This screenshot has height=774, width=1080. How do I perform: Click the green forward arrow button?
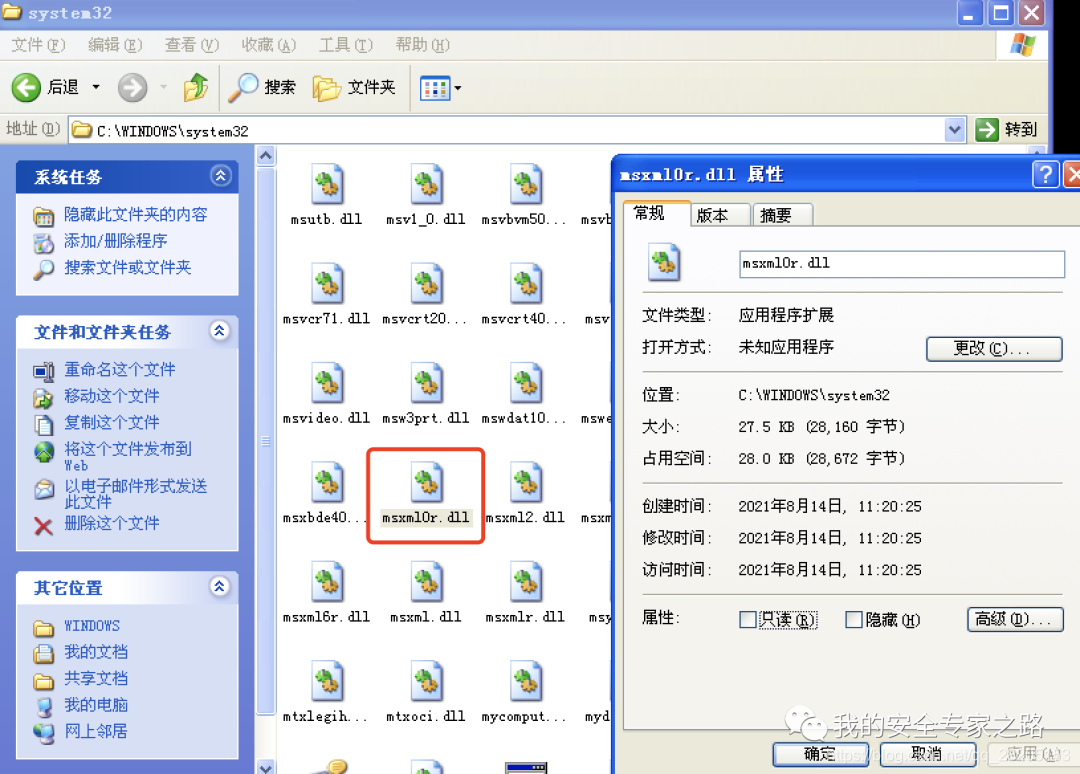132,87
